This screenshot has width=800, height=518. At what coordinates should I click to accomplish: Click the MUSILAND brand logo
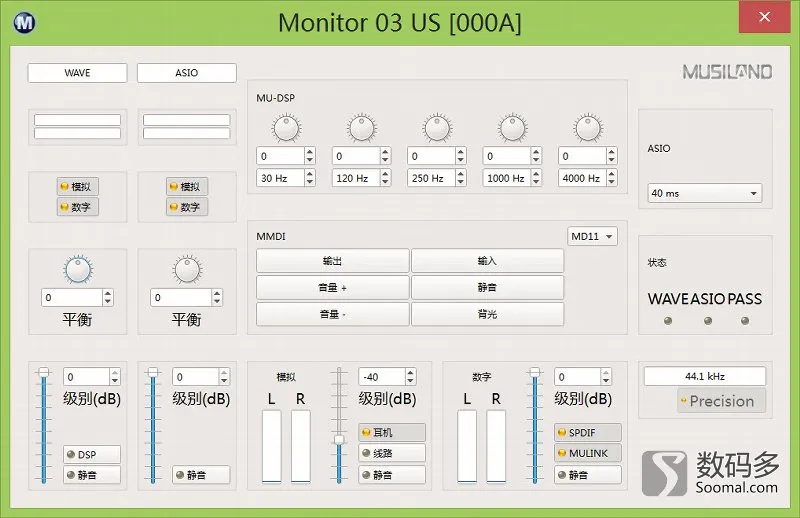click(727, 72)
